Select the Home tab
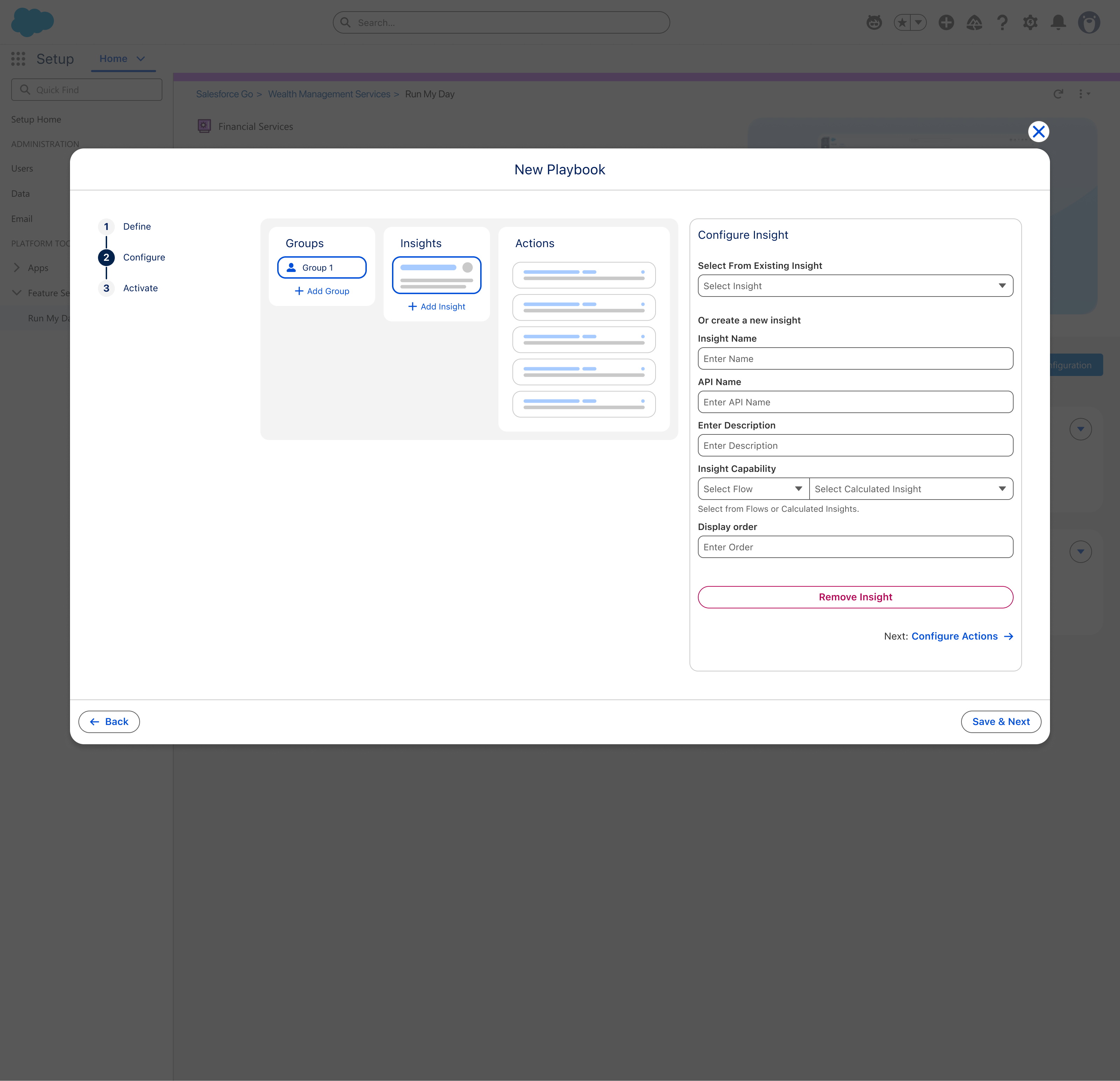Screen dimensions: 1120x1081 pos(113,58)
